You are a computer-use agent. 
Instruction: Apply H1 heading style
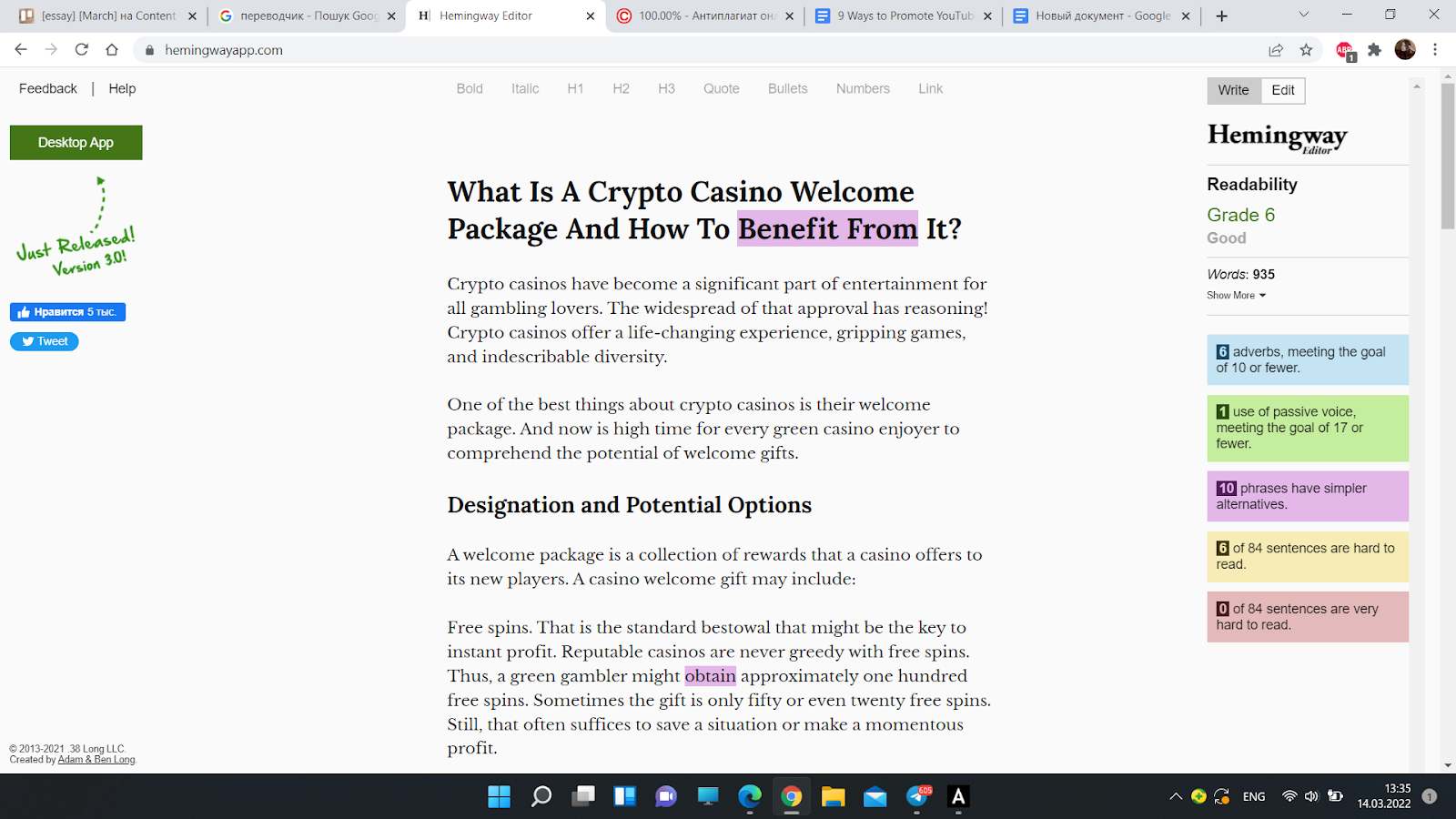[575, 88]
